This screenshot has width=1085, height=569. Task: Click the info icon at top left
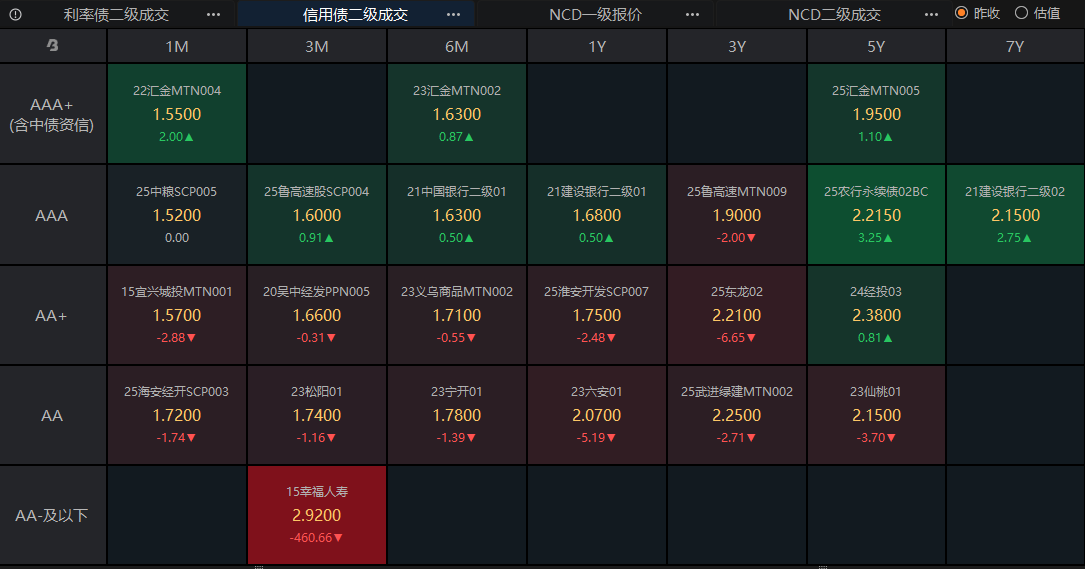[15, 15]
